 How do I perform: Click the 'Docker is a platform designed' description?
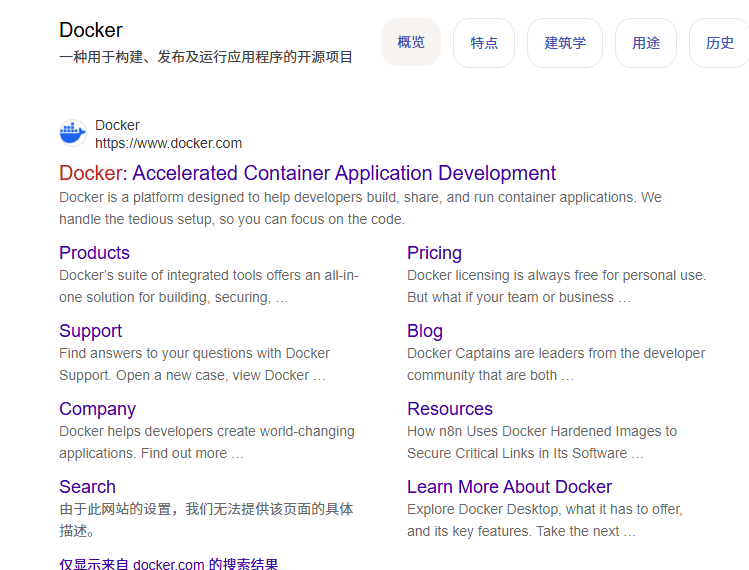(x=360, y=208)
